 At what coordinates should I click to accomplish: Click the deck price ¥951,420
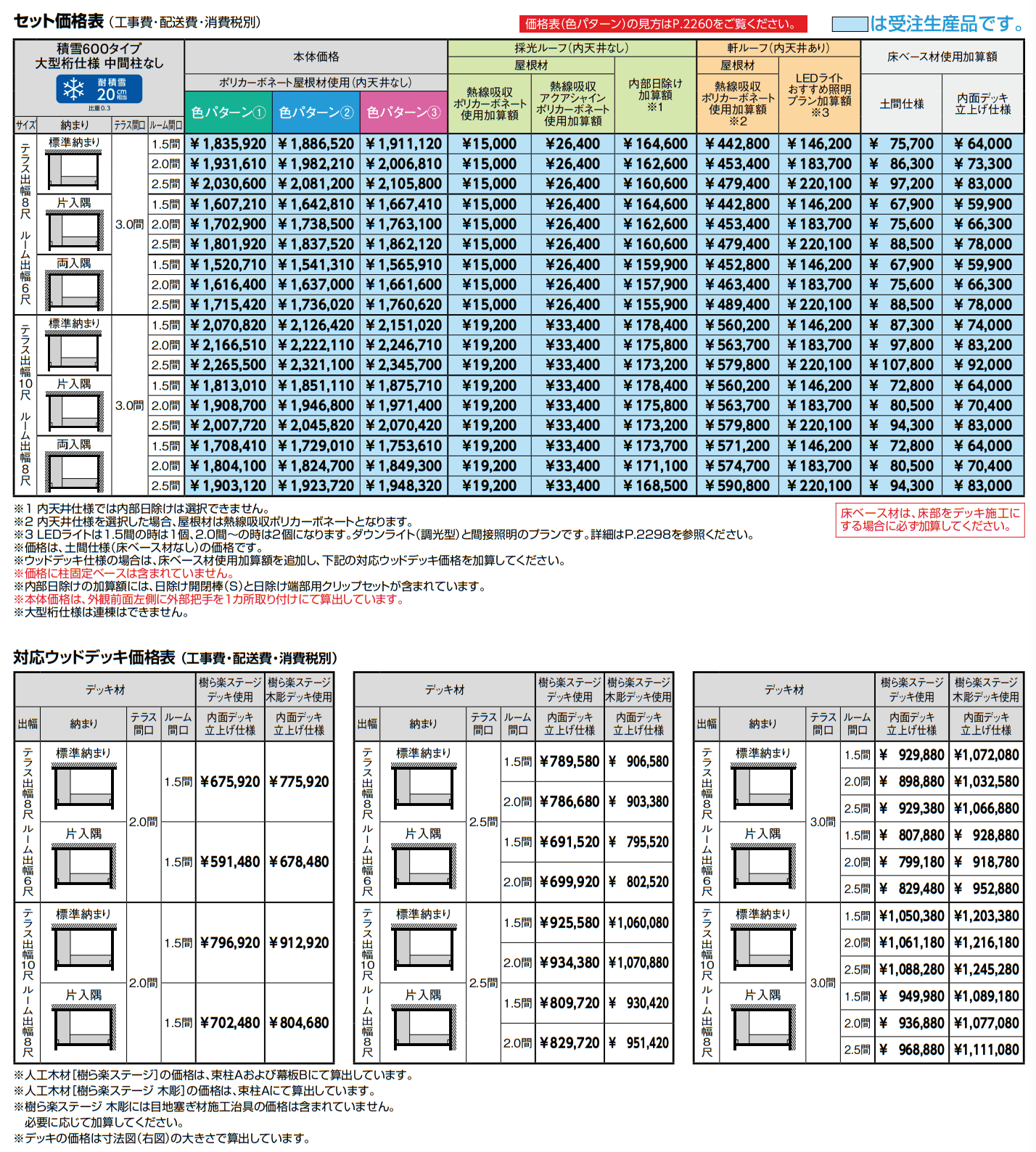pyautogui.click(x=639, y=1042)
